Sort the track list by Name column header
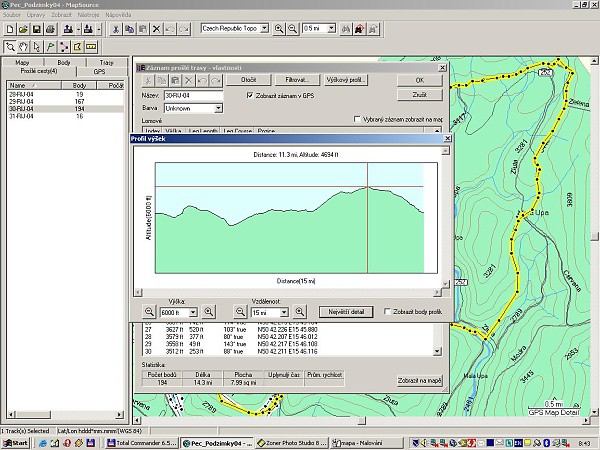The height and width of the screenshot is (450, 600). coord(34,85)
